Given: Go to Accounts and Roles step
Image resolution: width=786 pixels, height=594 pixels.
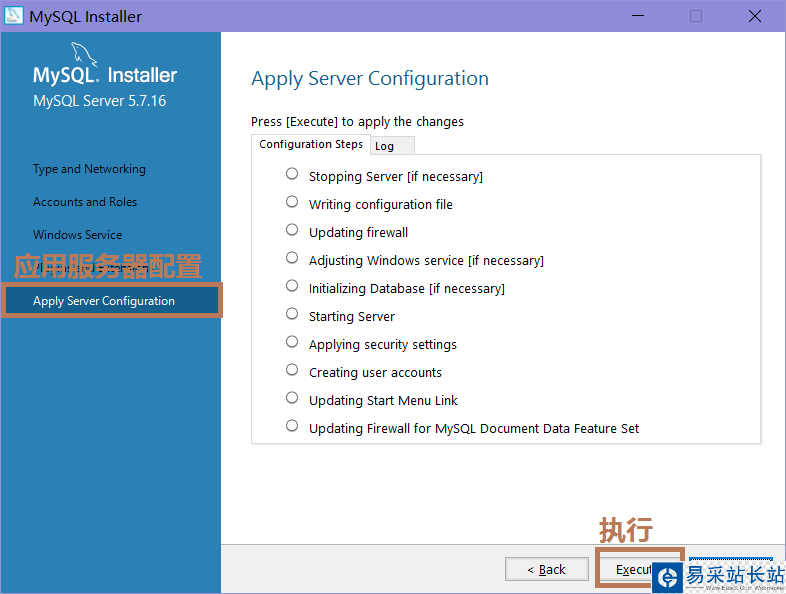Looking at the screenshot, I should tap(85, 202).
